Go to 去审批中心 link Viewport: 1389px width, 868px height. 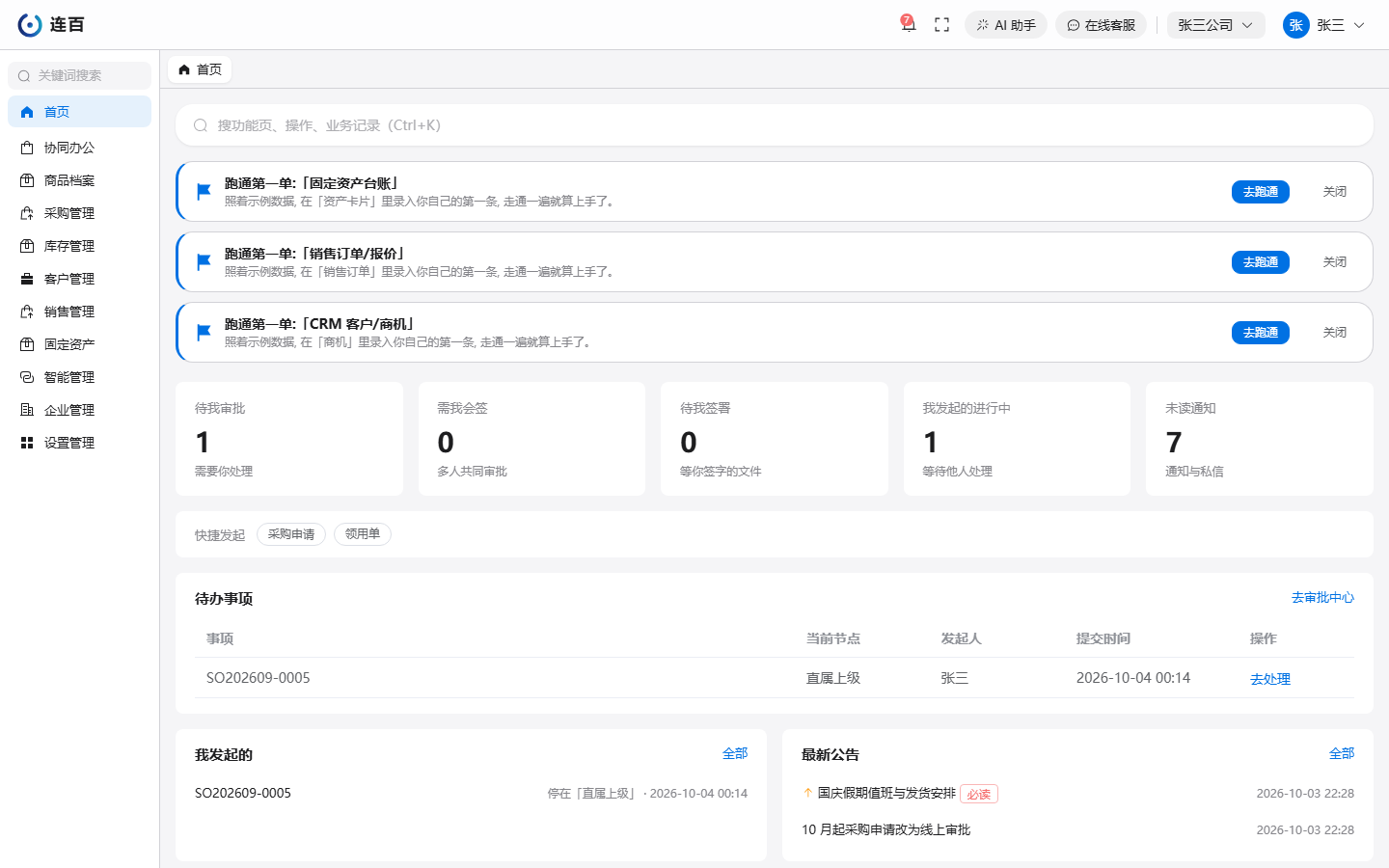point(1322,598)
